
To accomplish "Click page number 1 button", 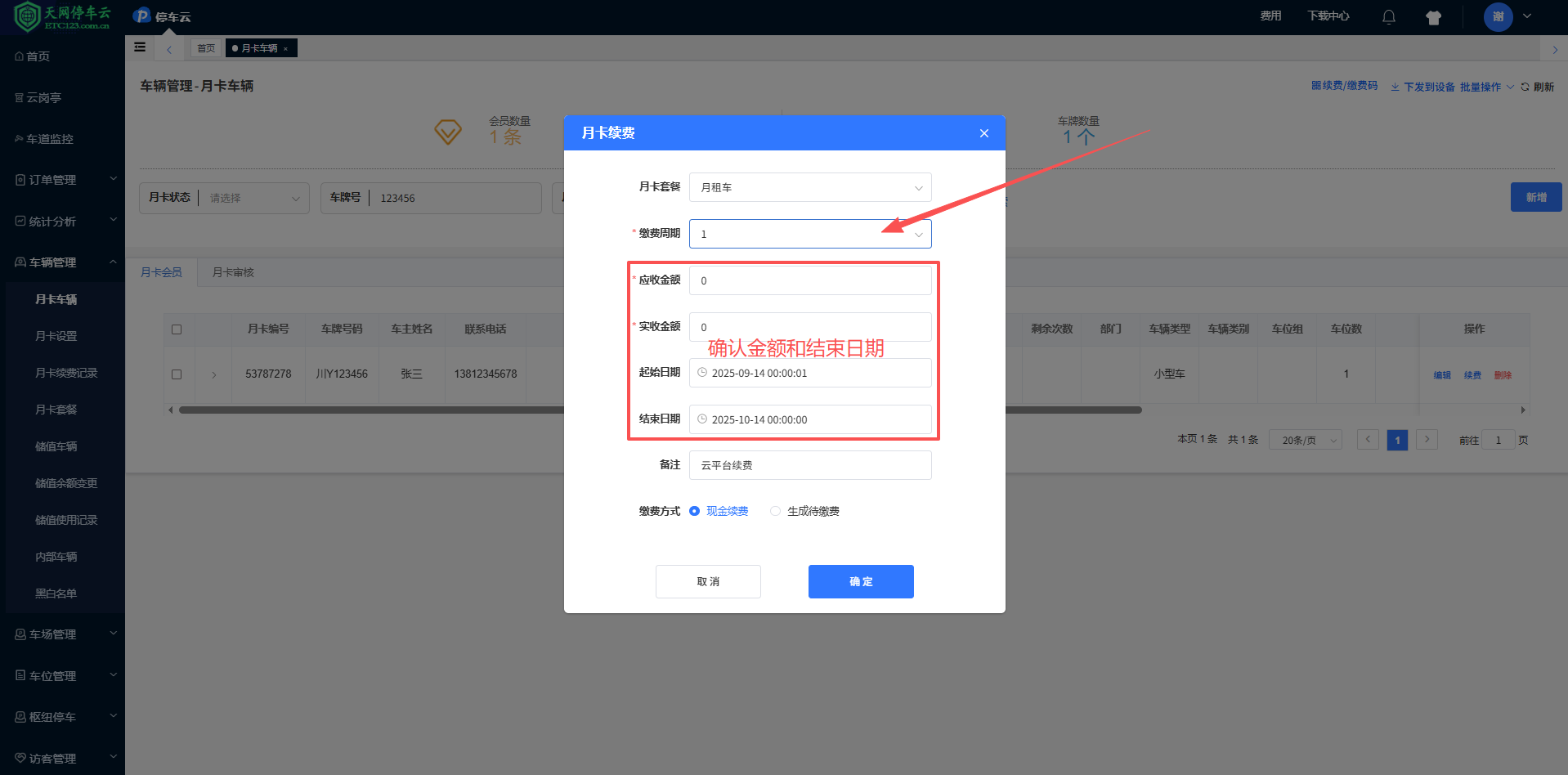I will [1397, 440].
